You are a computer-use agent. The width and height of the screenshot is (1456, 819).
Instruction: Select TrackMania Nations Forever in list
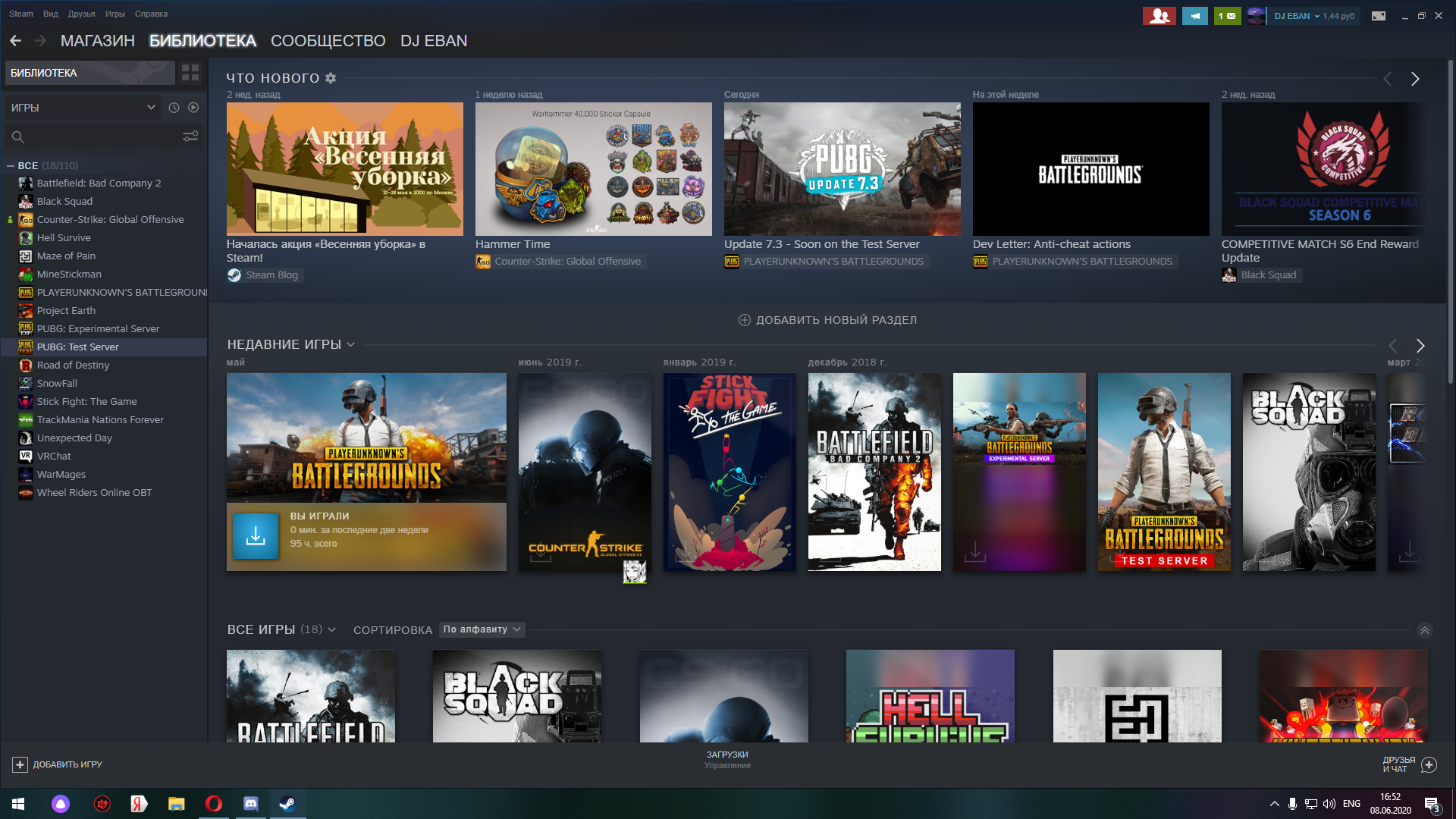(x=100, y=420)
